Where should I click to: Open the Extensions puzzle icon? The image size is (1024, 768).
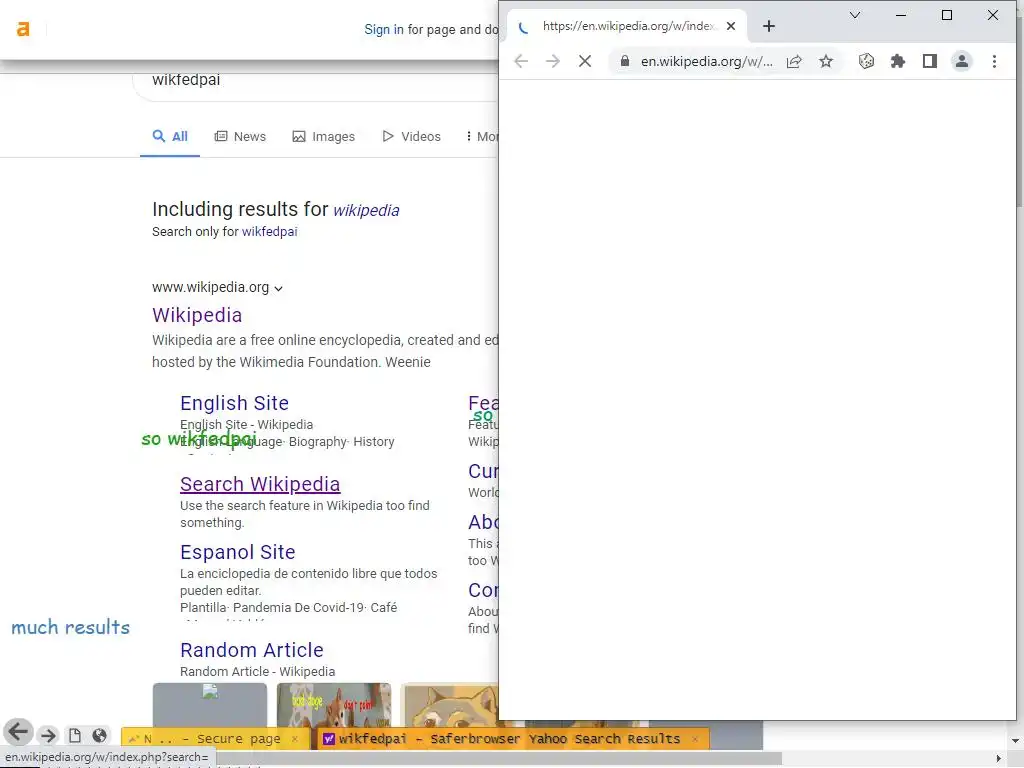[x=898, y=61]
